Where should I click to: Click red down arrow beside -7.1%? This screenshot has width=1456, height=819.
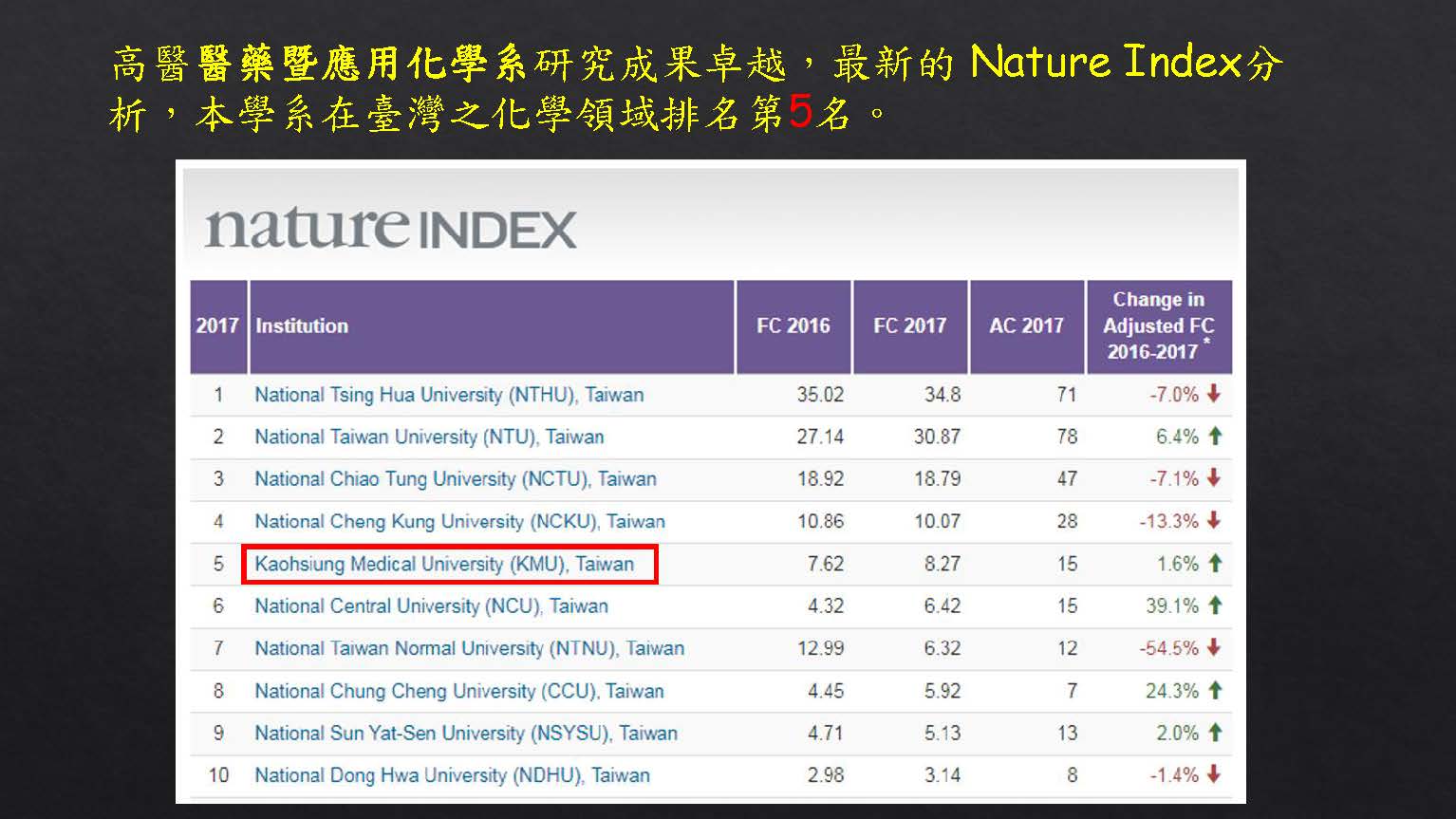point(1214,477)
